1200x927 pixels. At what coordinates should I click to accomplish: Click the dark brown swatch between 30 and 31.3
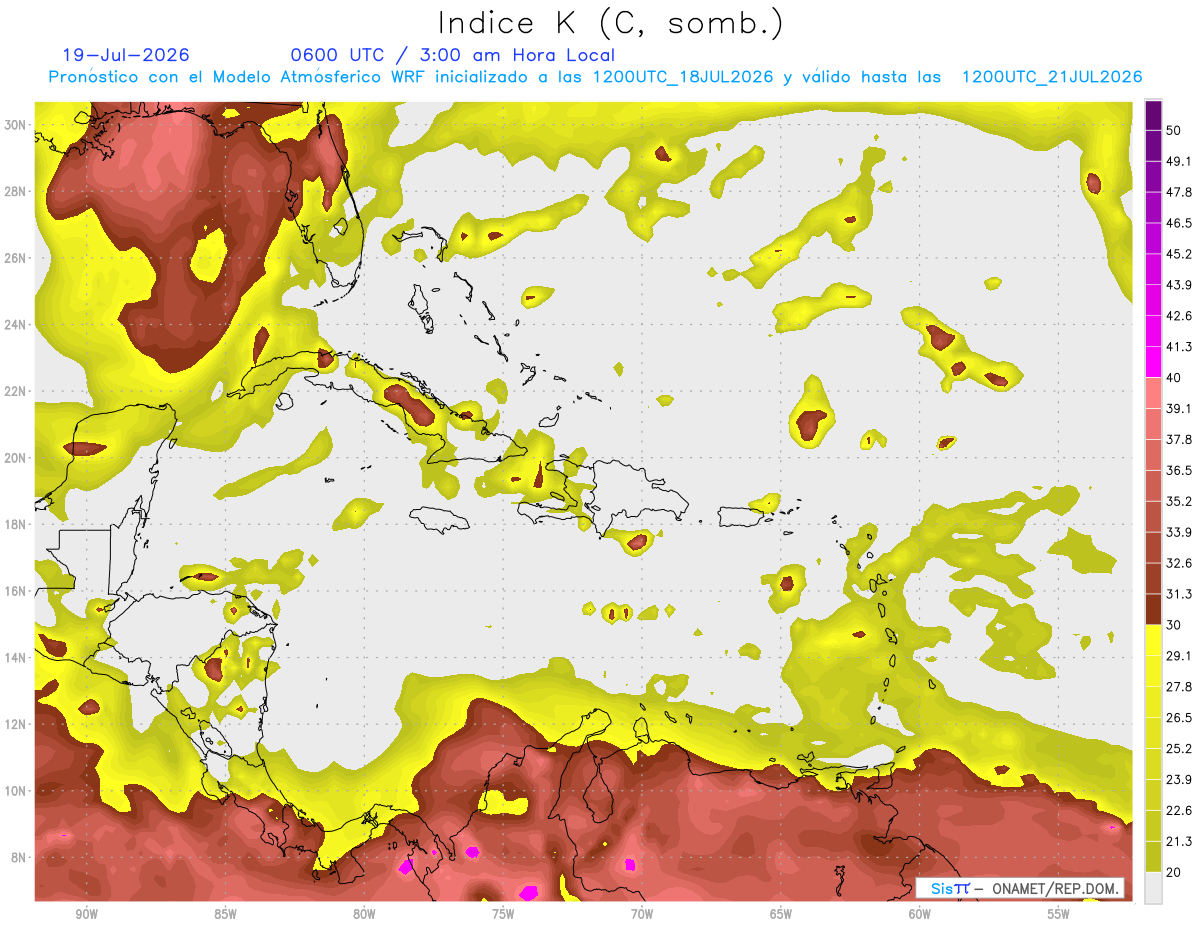tap(1154, 610)
